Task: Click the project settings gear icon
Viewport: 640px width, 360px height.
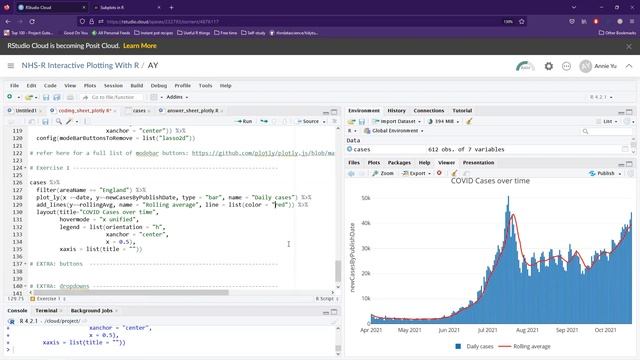Action: (x=549, y=66)
